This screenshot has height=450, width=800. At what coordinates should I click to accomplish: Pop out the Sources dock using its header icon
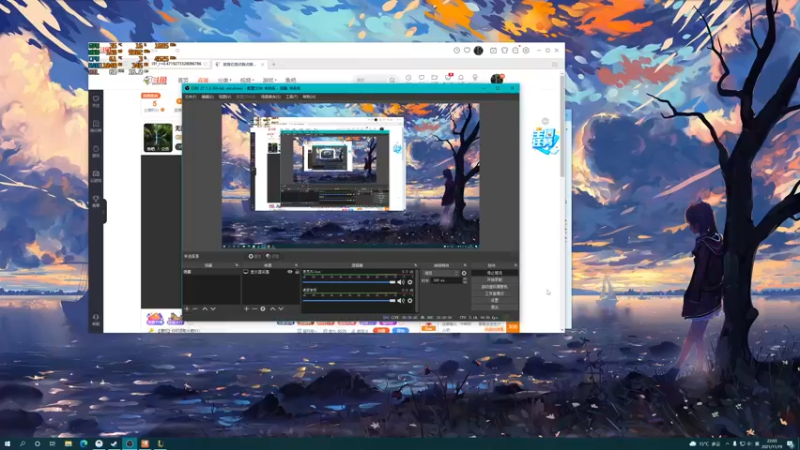(x=296, y=265)
